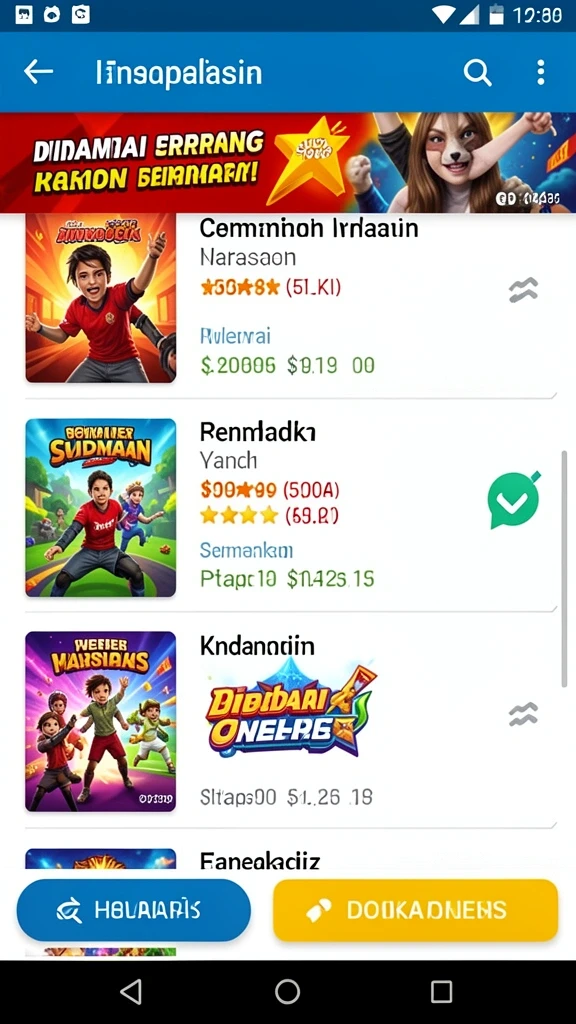Click the yellow Dookadnehs button

tap(415, 910)
